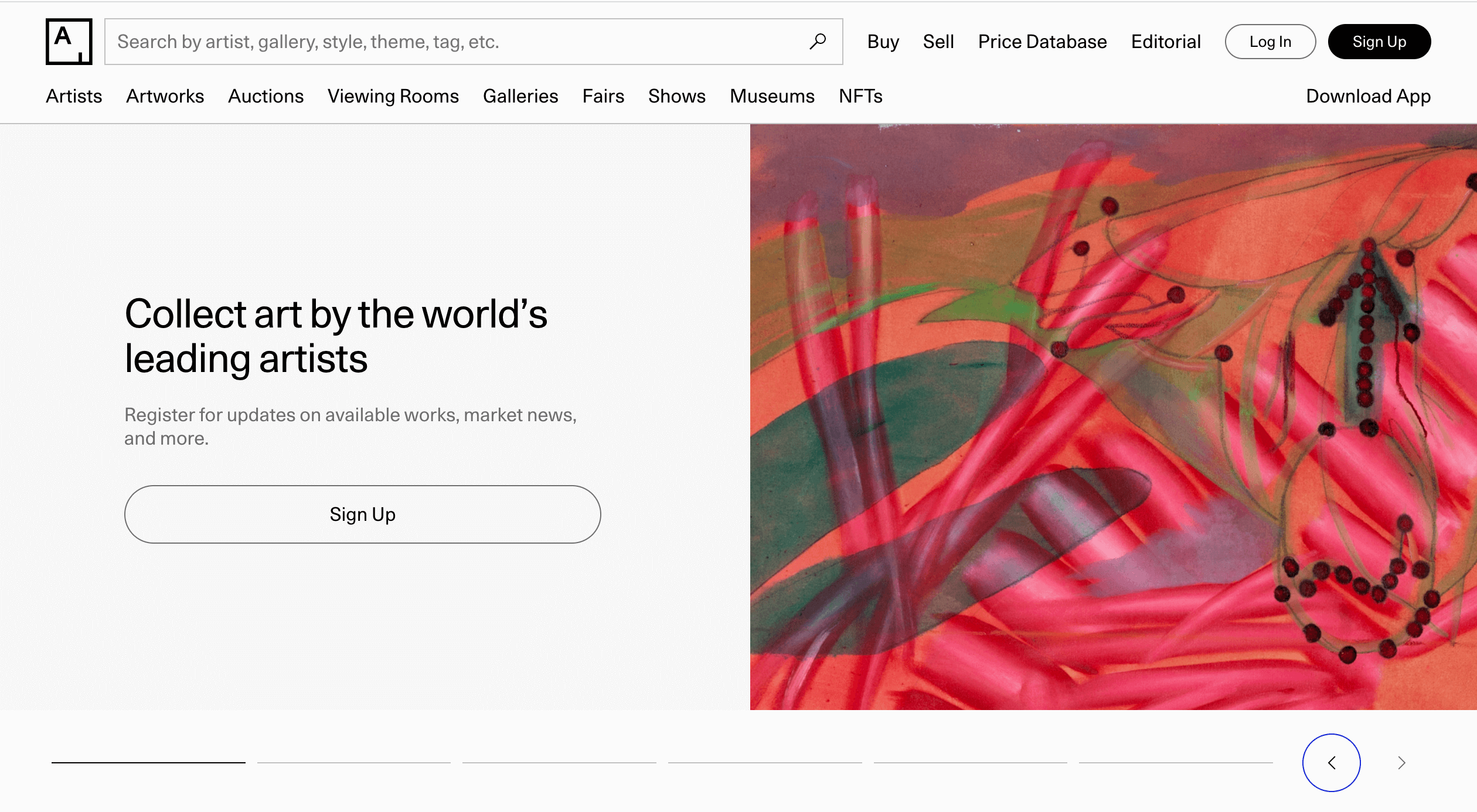
Task: Advance to next carousel slide arrow
Action: click(x=1401, y=763)
